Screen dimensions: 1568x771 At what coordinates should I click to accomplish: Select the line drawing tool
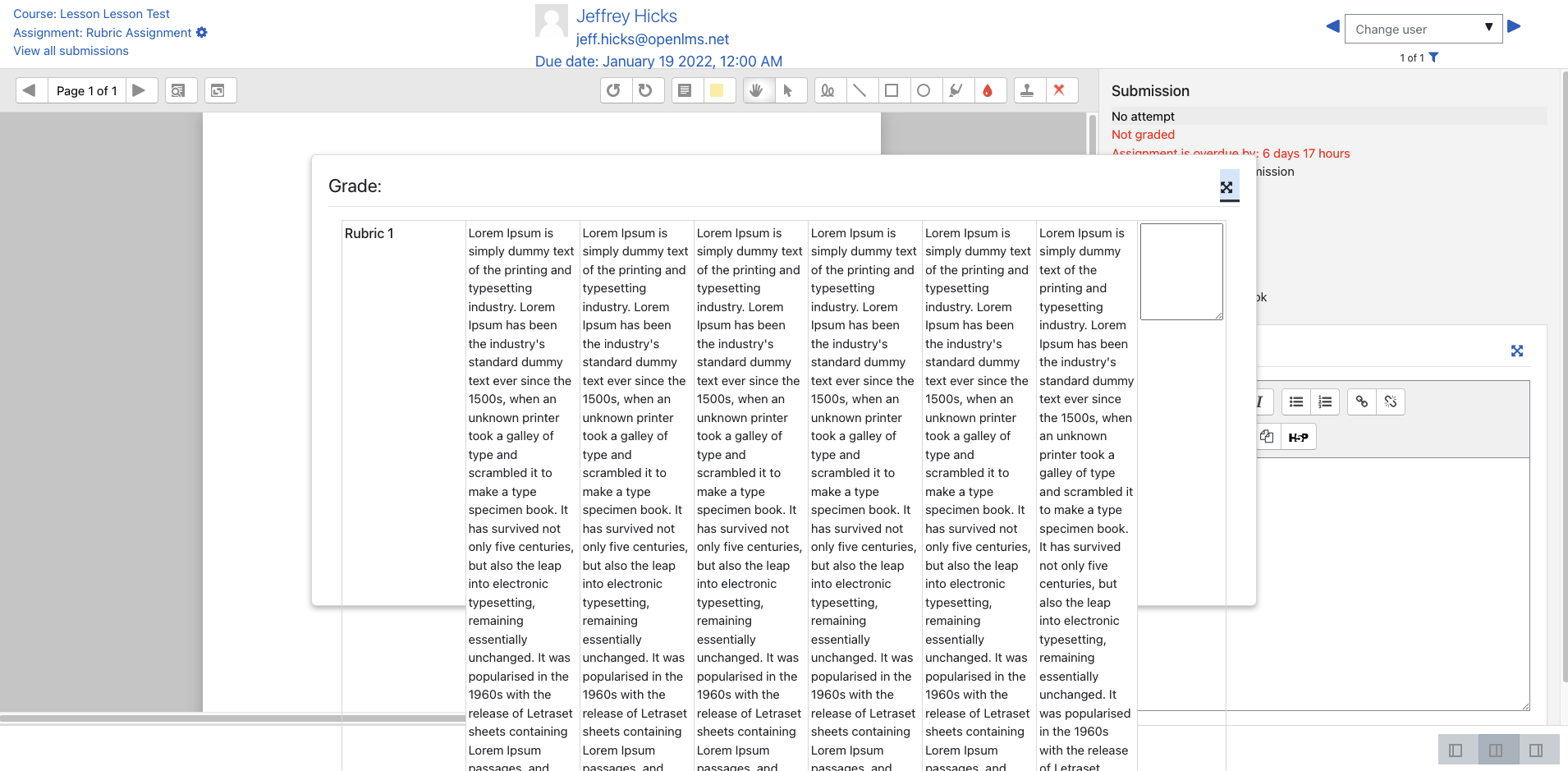point(860,90)
